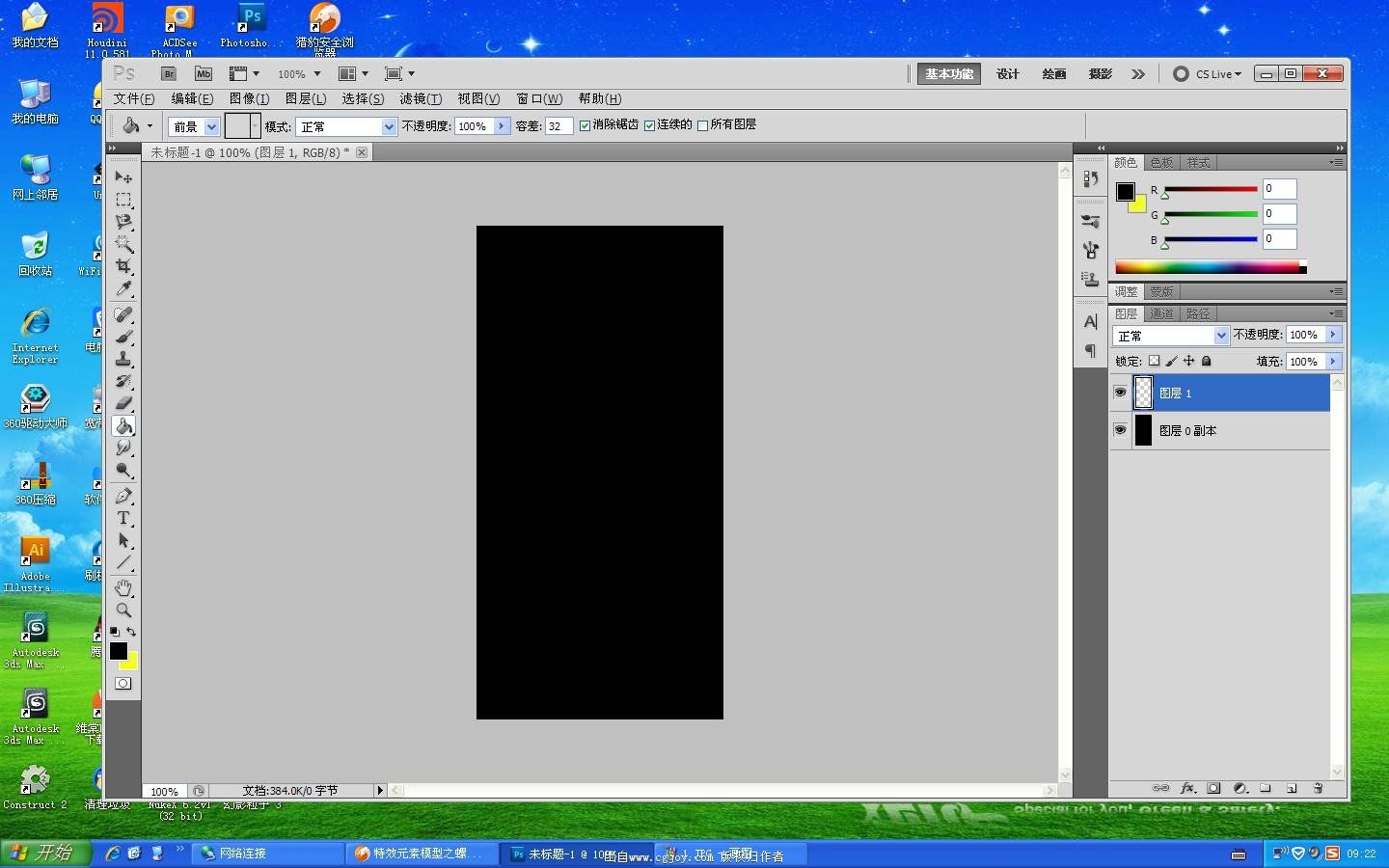Viewport: 1389px width, 868px height.
Task: Open Layers panel 不透明度 slider arrow
Action: (1333, 335)
